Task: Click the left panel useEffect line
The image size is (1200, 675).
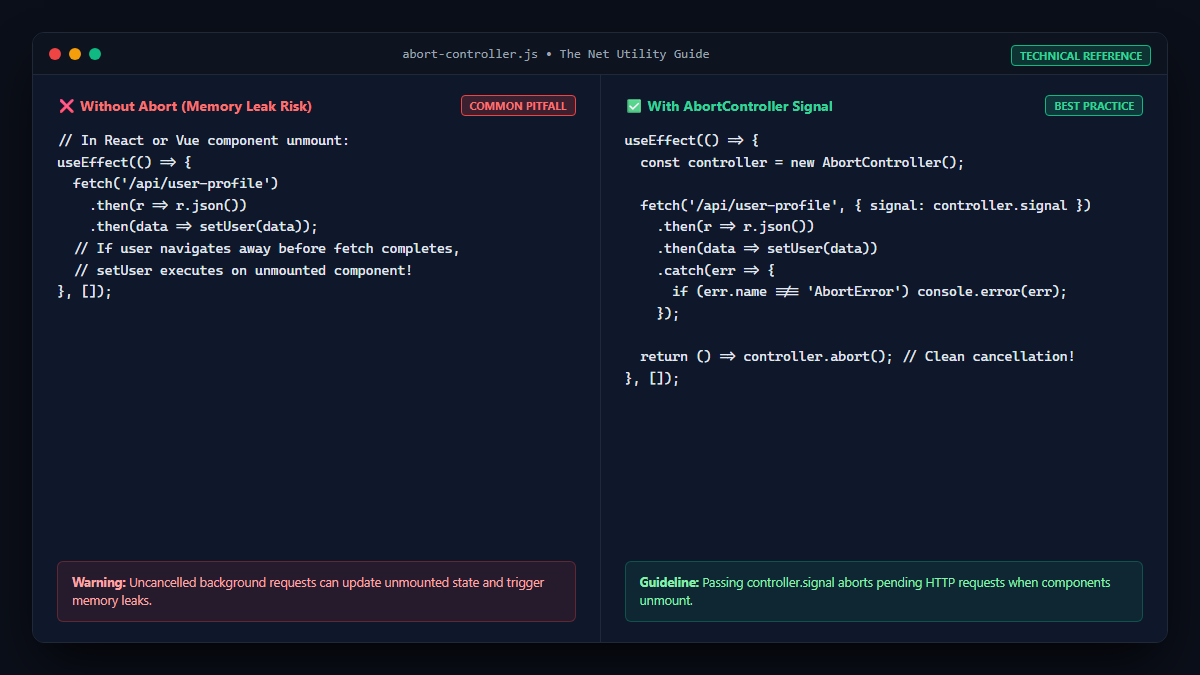Action: coord(124,162)
